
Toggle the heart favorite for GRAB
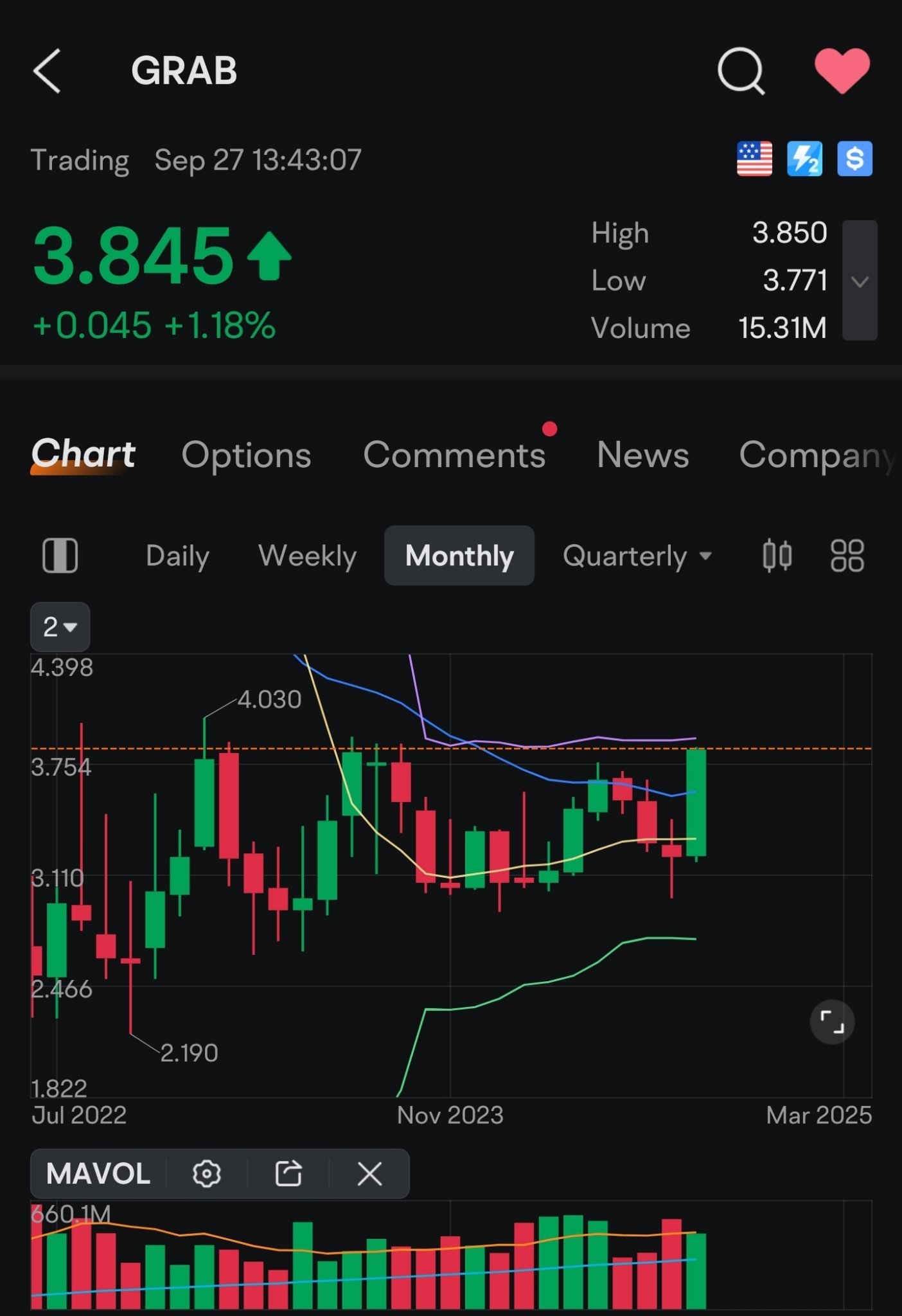(842, 71)
